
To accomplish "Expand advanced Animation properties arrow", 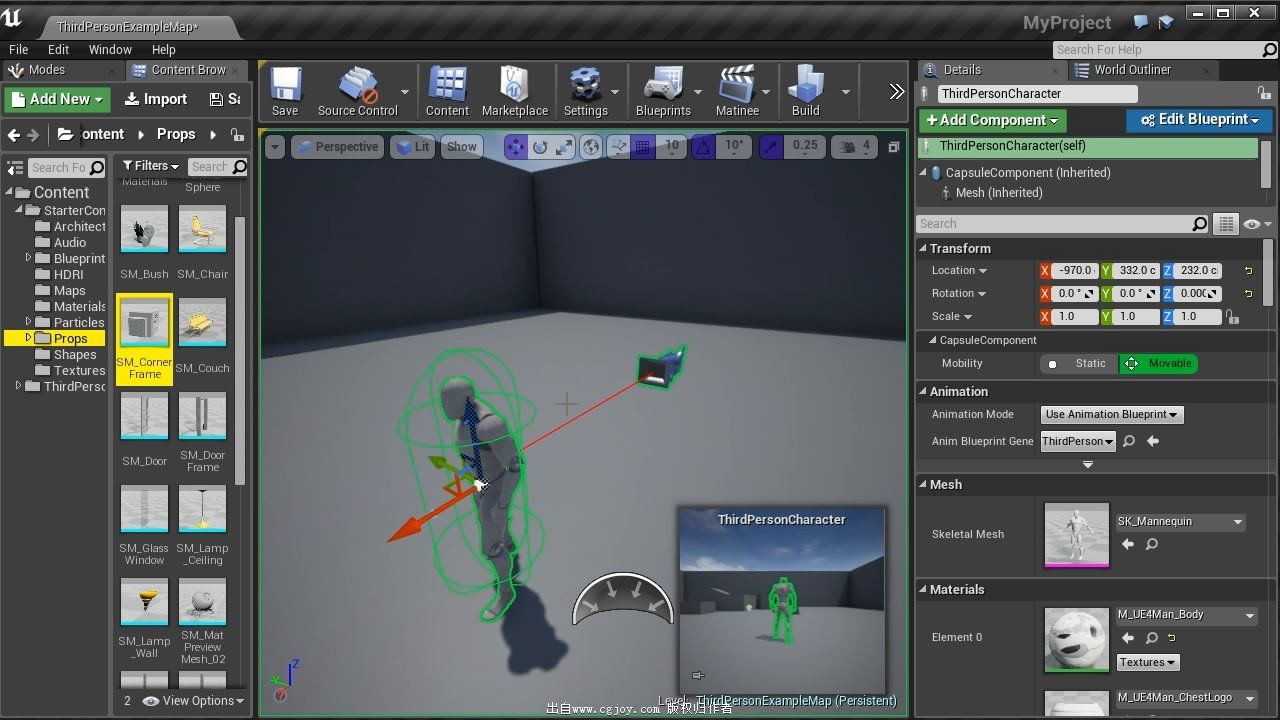I will tap(1088, 465).
